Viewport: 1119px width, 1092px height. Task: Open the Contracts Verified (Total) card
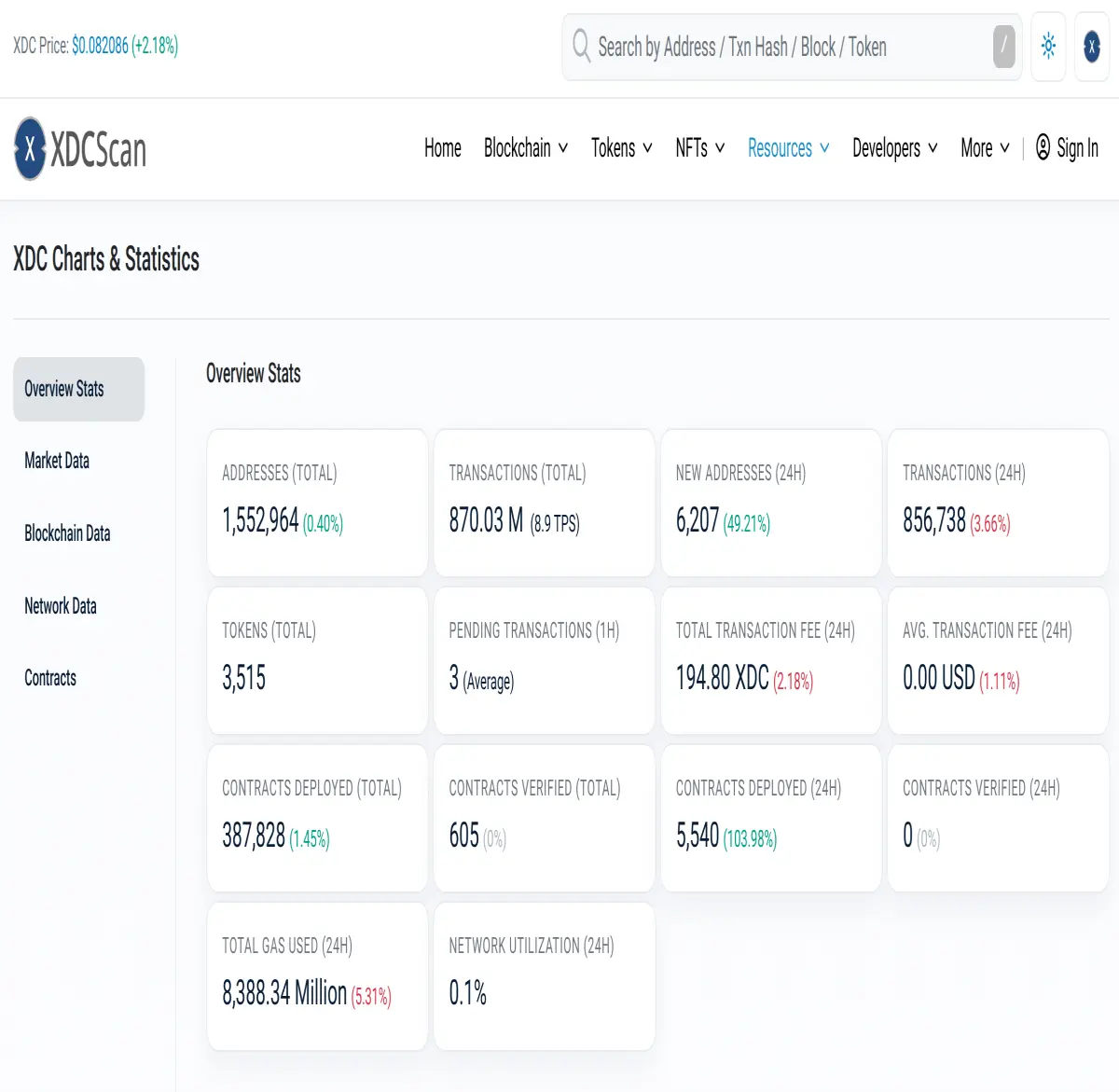tap(545, 818)
